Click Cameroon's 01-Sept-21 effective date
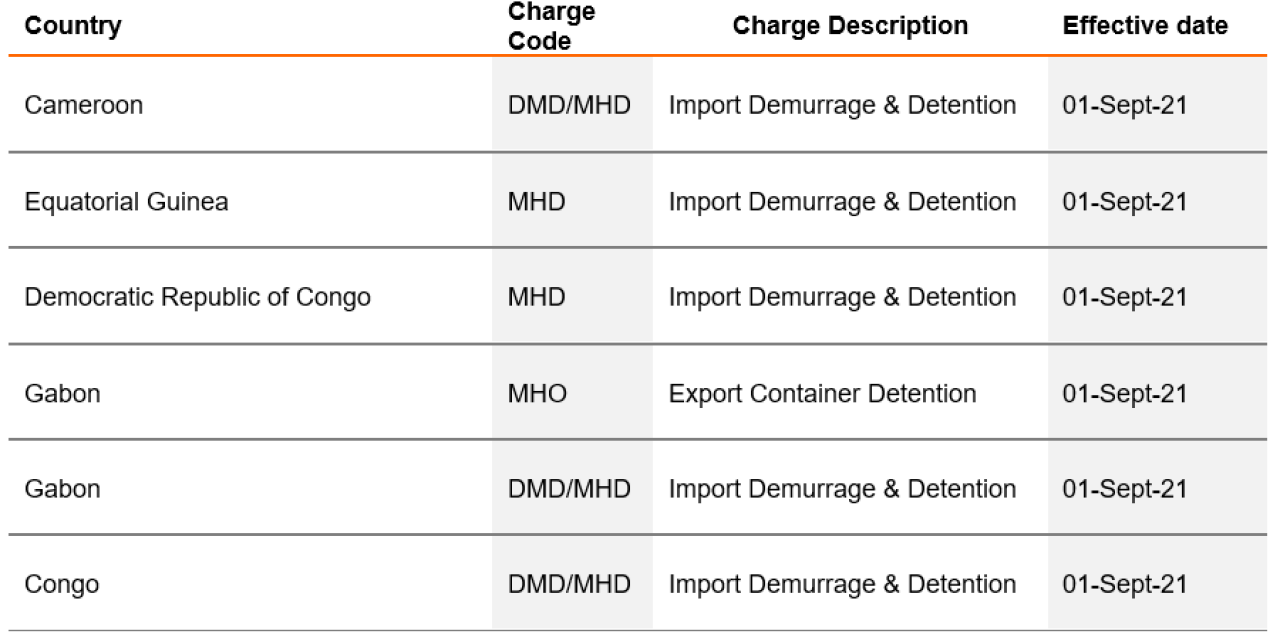The image size is (1280, 644). pyautogui.click(x=1125, y=105)
